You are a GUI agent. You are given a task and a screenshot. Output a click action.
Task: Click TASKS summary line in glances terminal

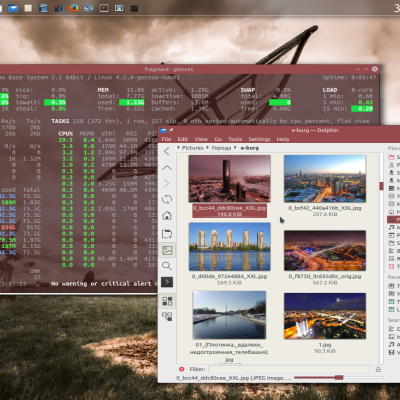pyautogui.click(x=210, y=121)
